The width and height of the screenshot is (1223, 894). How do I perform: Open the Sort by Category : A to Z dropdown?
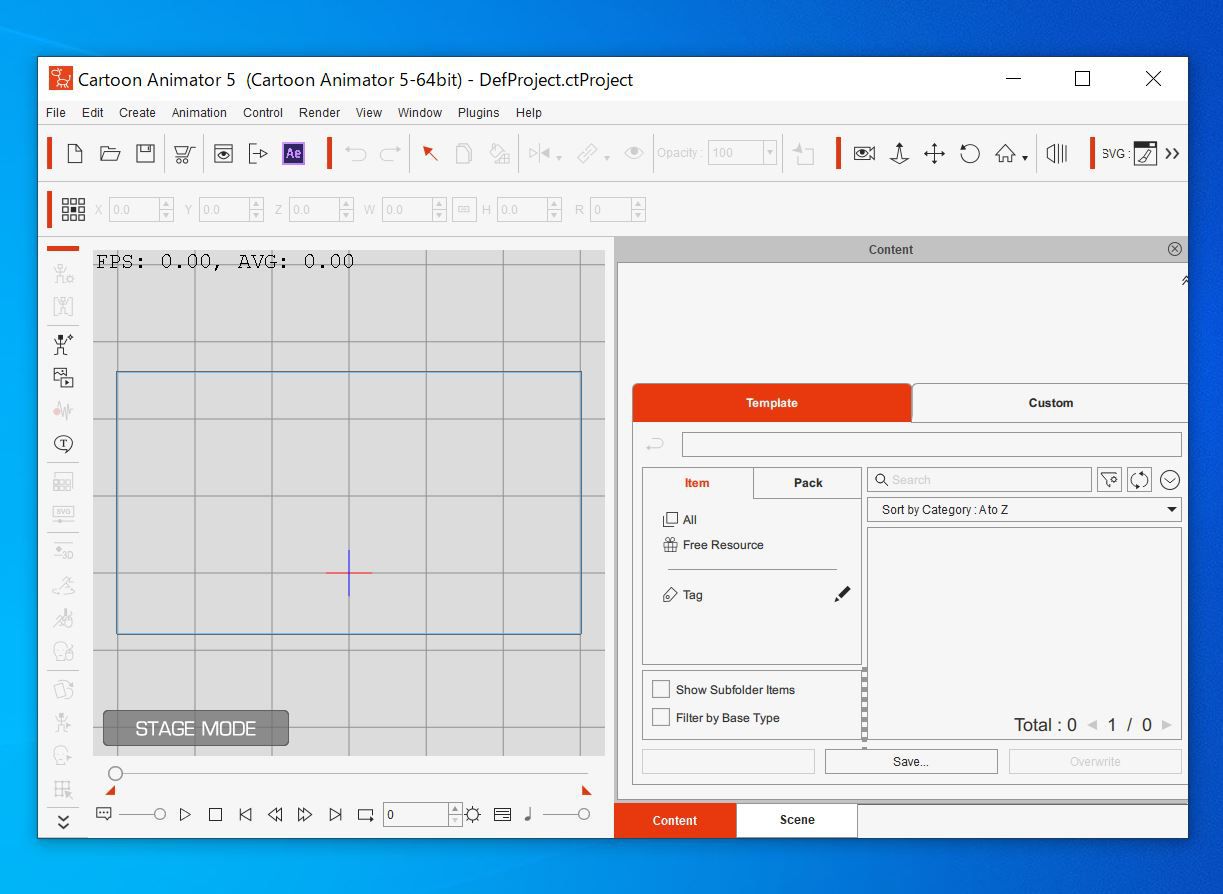tap(1024, 509)
